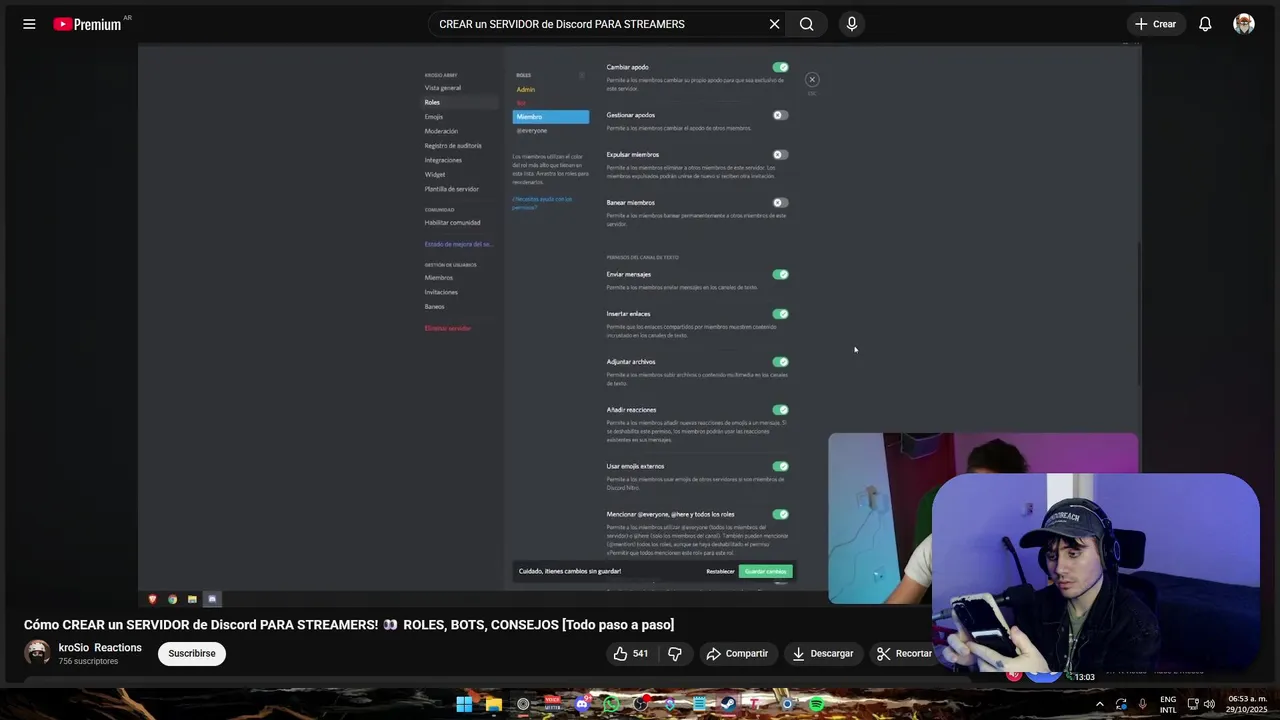Click the Discord icon in the video taskbar
This screenshot has width=1280, height=720.
tap(212, 599)
